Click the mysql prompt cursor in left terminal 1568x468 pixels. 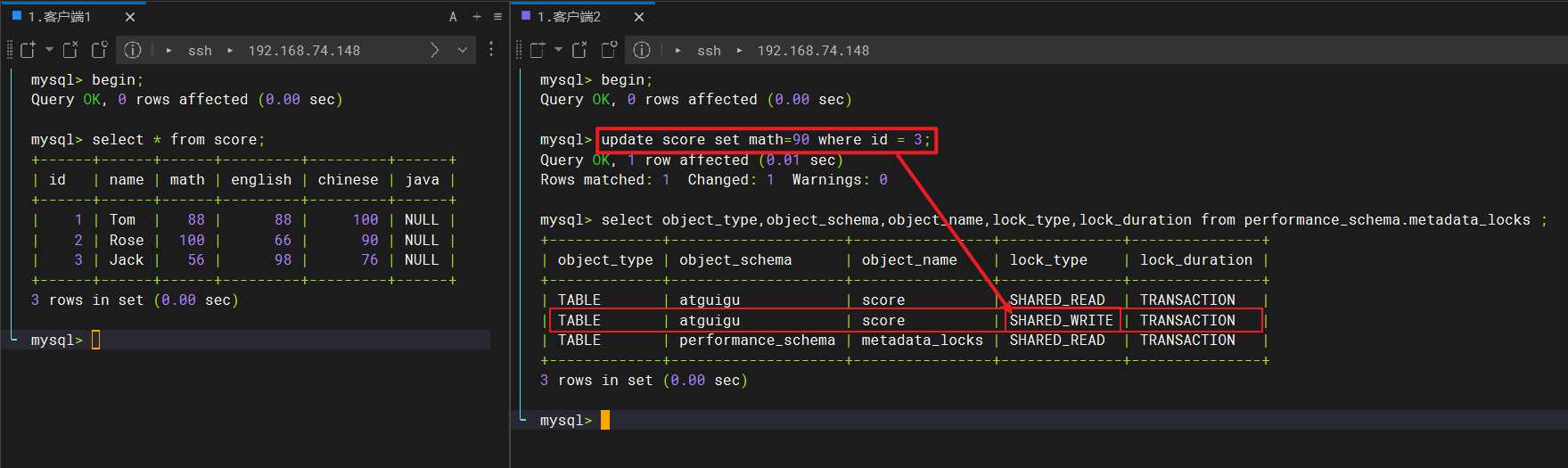(x=96, y=340)
